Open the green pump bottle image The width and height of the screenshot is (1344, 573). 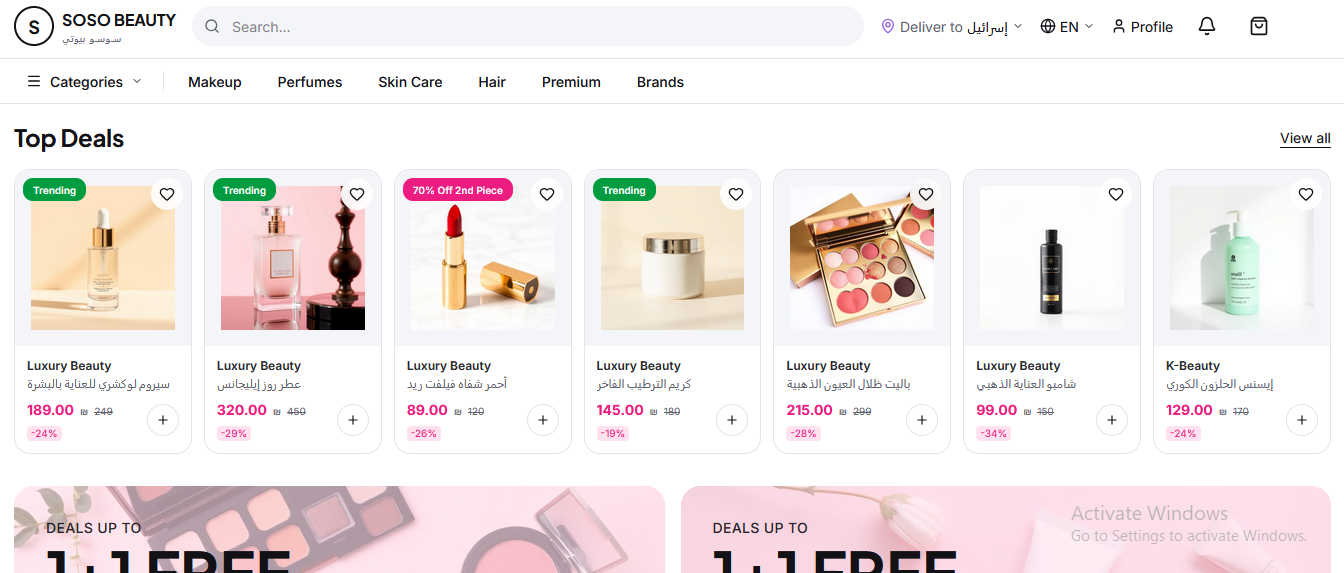[1242, 258]
